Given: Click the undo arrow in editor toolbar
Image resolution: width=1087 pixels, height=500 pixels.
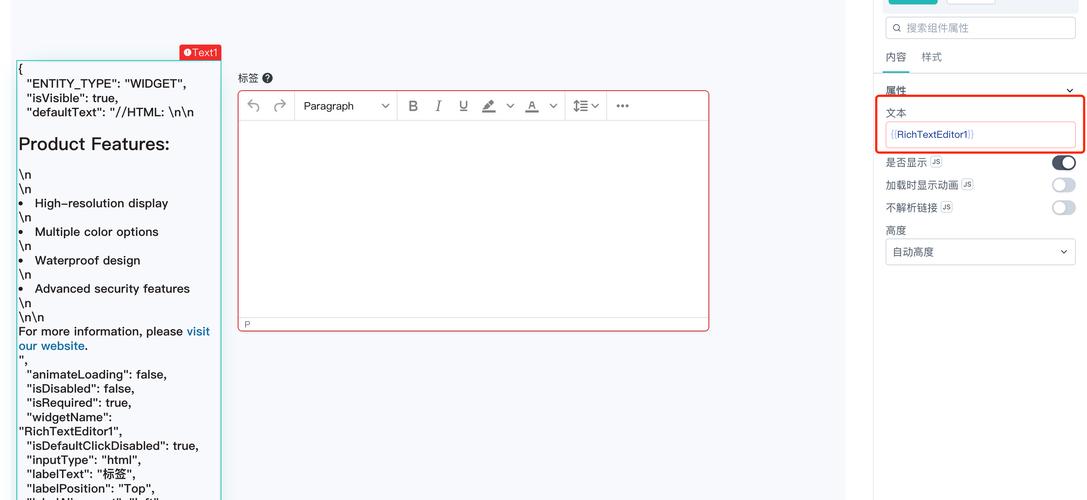Looking at the screenshot, I should pyautogui.click(x=254, y=106).
